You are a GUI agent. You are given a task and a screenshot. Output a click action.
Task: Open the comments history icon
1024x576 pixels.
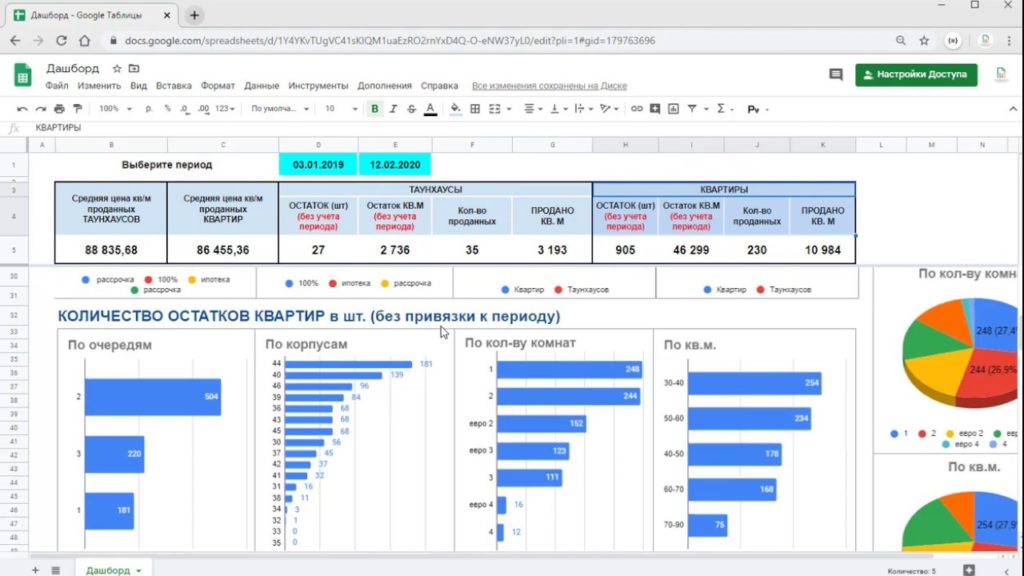point(836,74)
